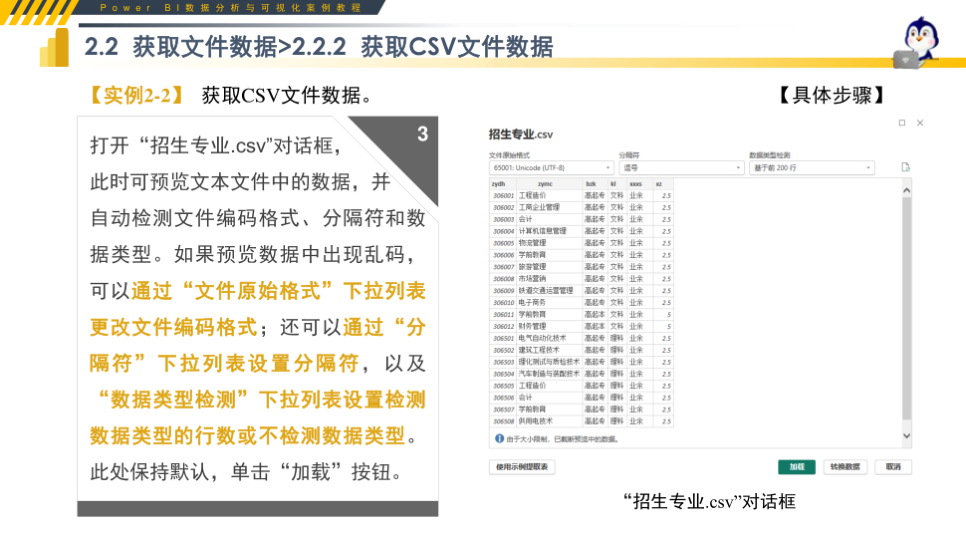966x544 pixels.
Task: Click the 取消 button
Action: 893,467
